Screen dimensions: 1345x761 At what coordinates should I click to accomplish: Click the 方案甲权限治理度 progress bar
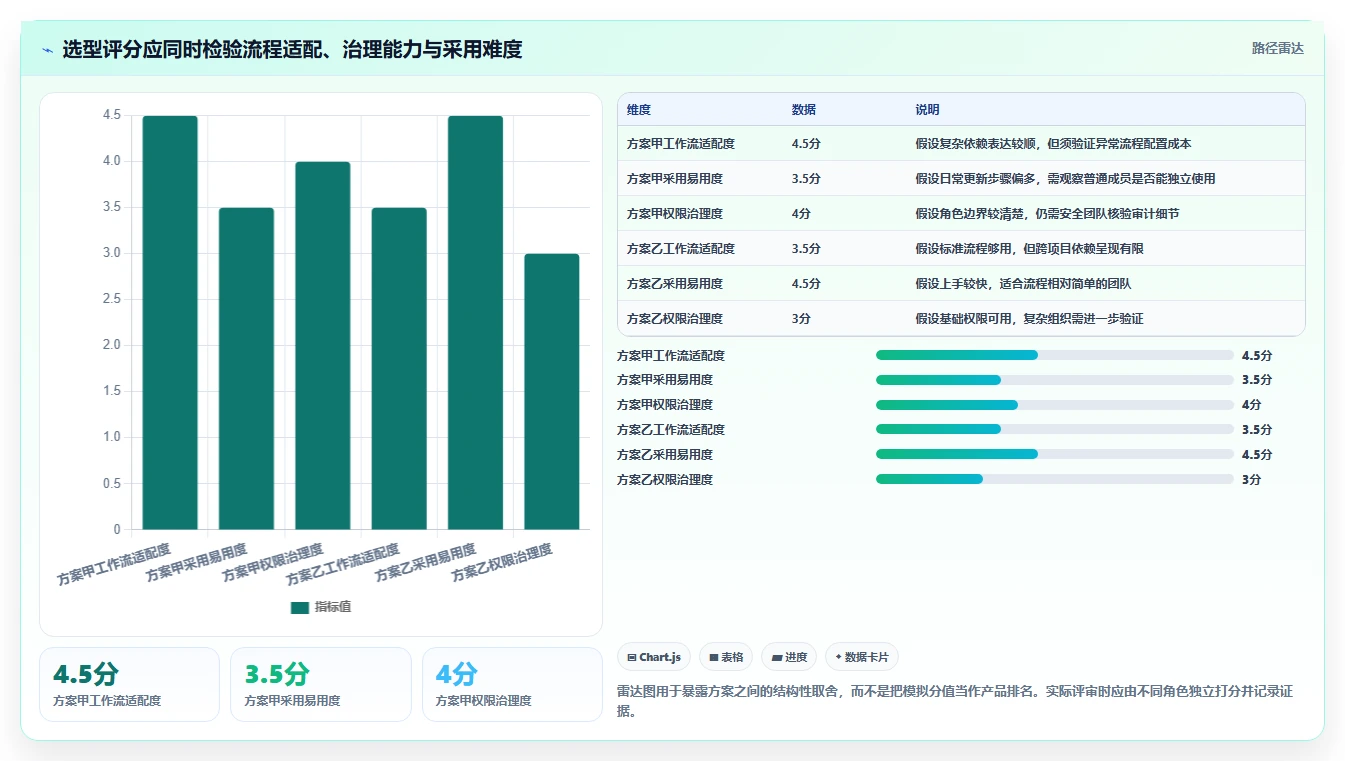point(1055,405)
